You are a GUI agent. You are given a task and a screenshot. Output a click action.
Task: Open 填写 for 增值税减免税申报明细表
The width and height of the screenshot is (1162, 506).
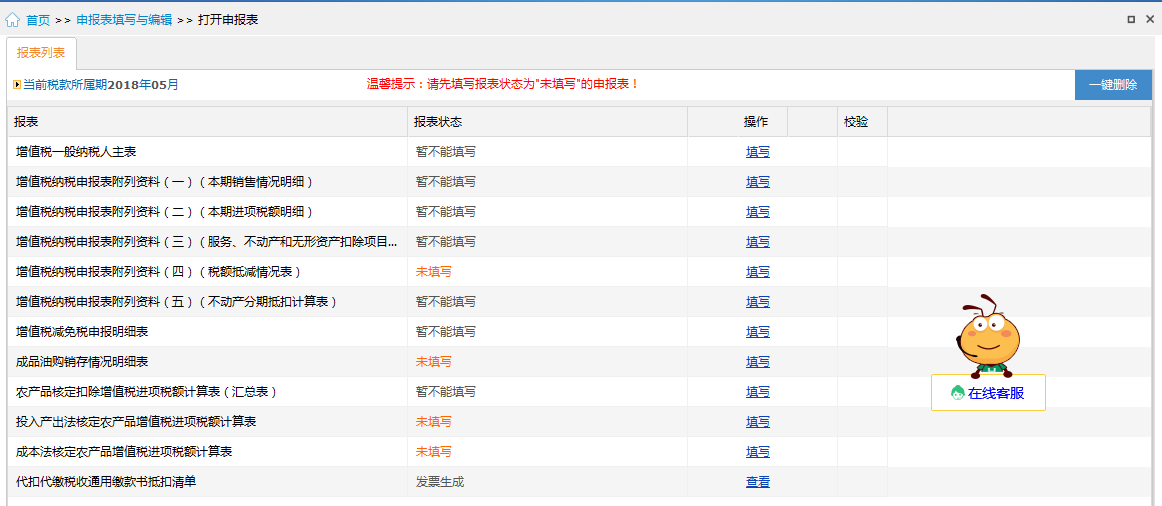pos(757,332)
